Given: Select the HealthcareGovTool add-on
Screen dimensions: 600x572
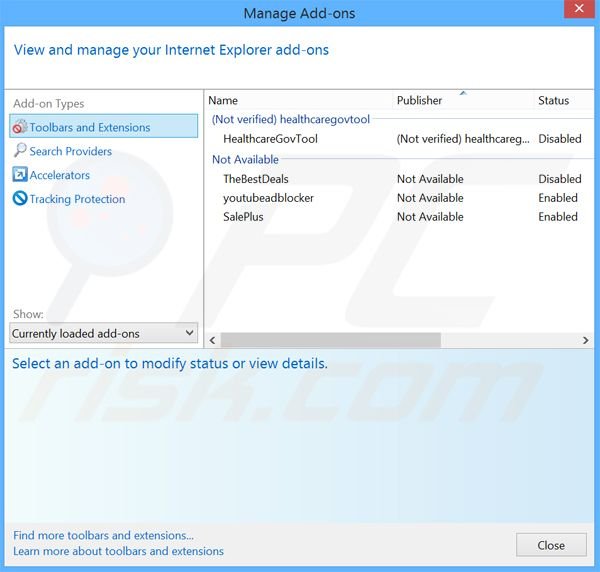Looking at the screenshot, I should tap(270, 139).
